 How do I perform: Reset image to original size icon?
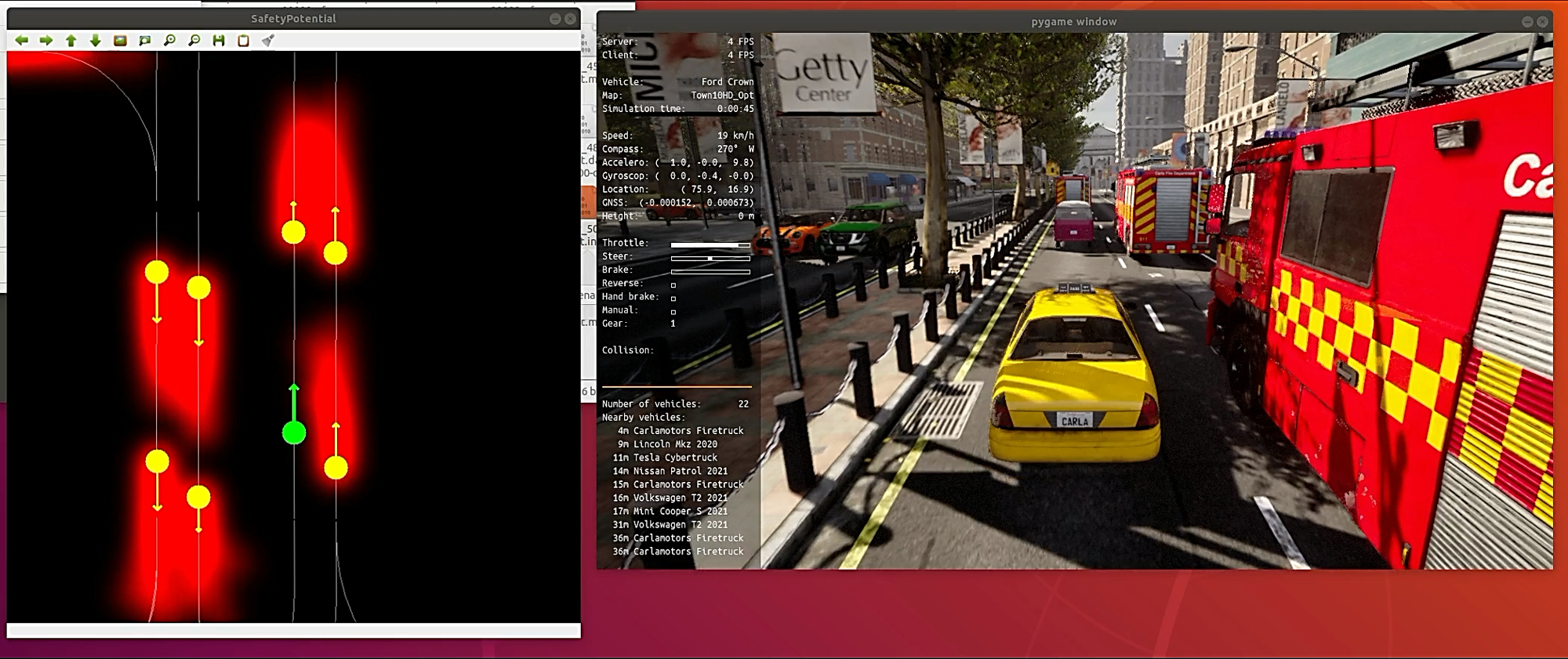(120, 40)
